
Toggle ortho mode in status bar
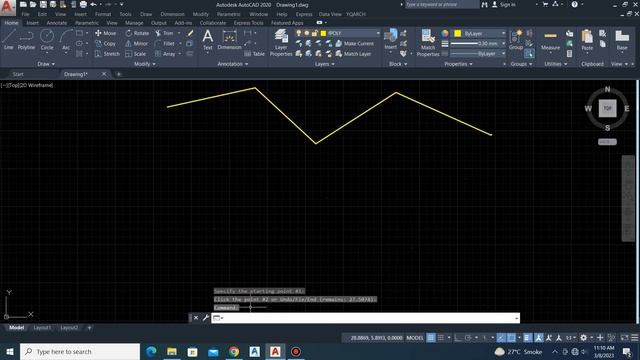[458, 338]
